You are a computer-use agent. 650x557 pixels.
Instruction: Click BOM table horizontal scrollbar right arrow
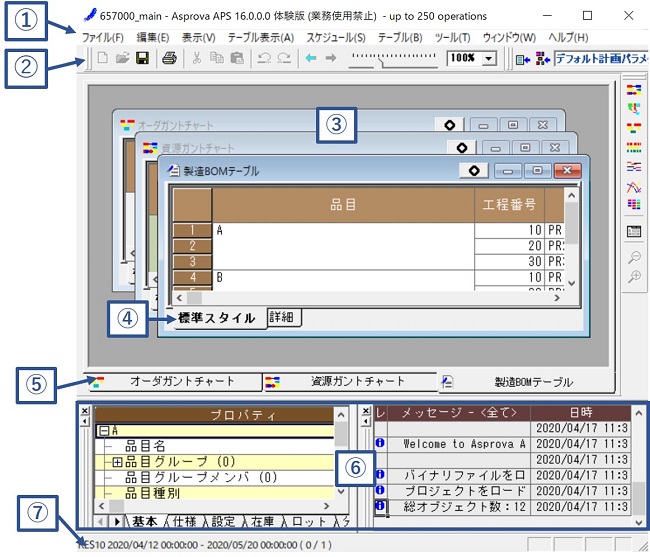coord(557,298)
